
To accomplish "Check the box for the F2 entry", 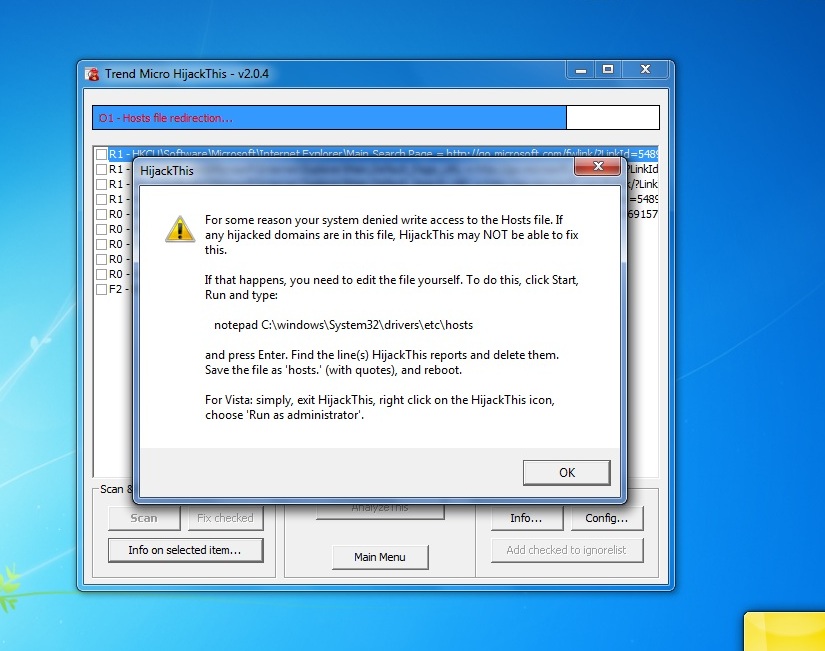I will (x=102, y=289).
